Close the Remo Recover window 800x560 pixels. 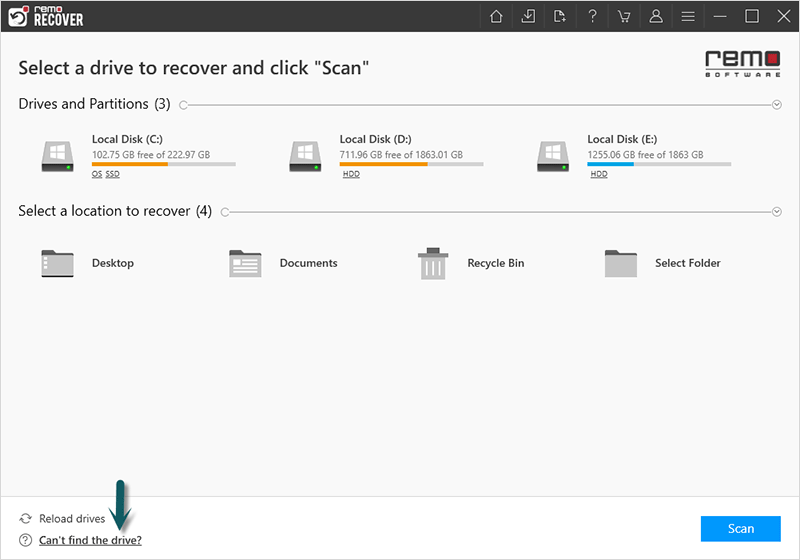(784, 16)
